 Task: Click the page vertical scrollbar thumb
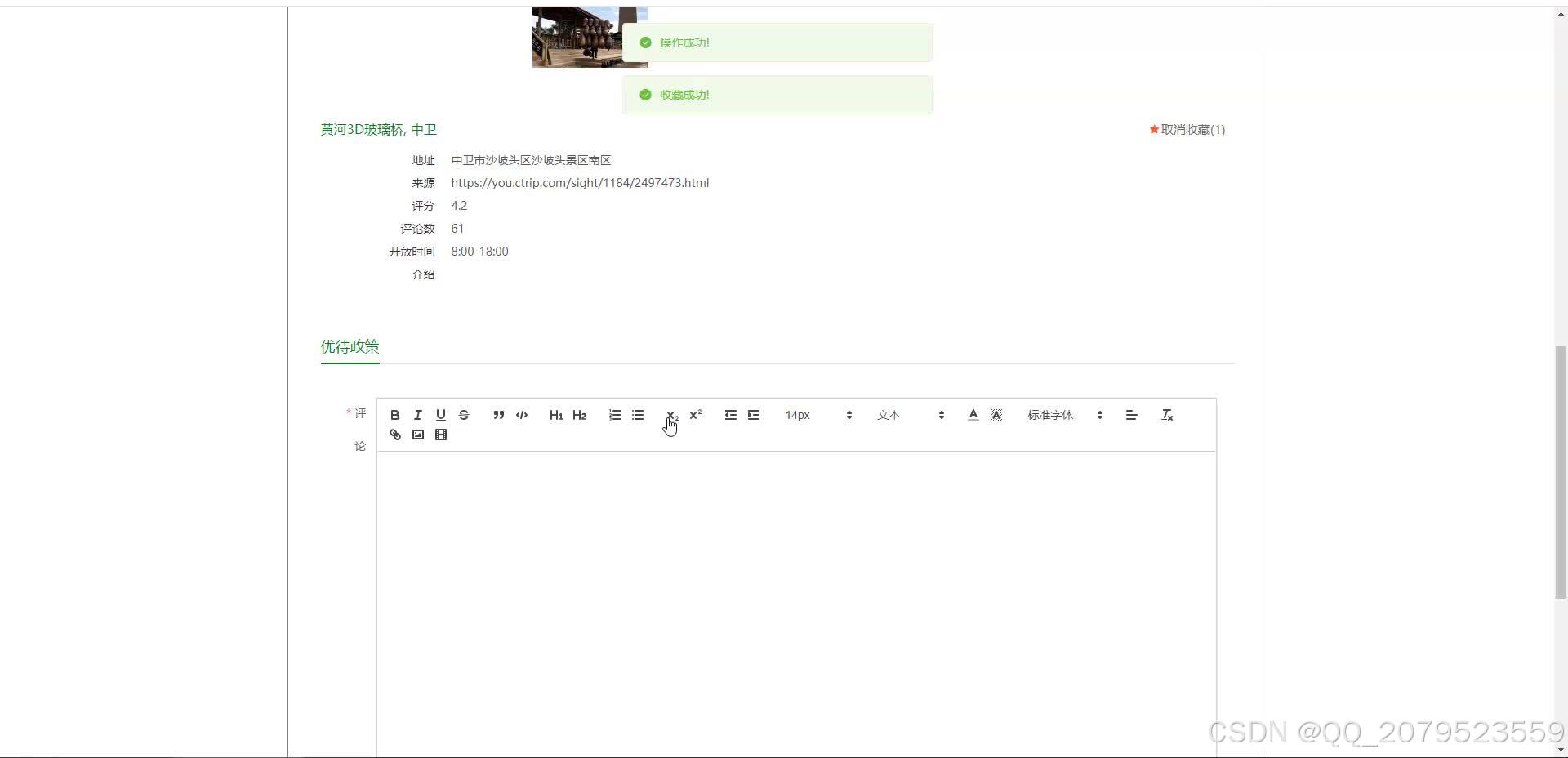1561,472
